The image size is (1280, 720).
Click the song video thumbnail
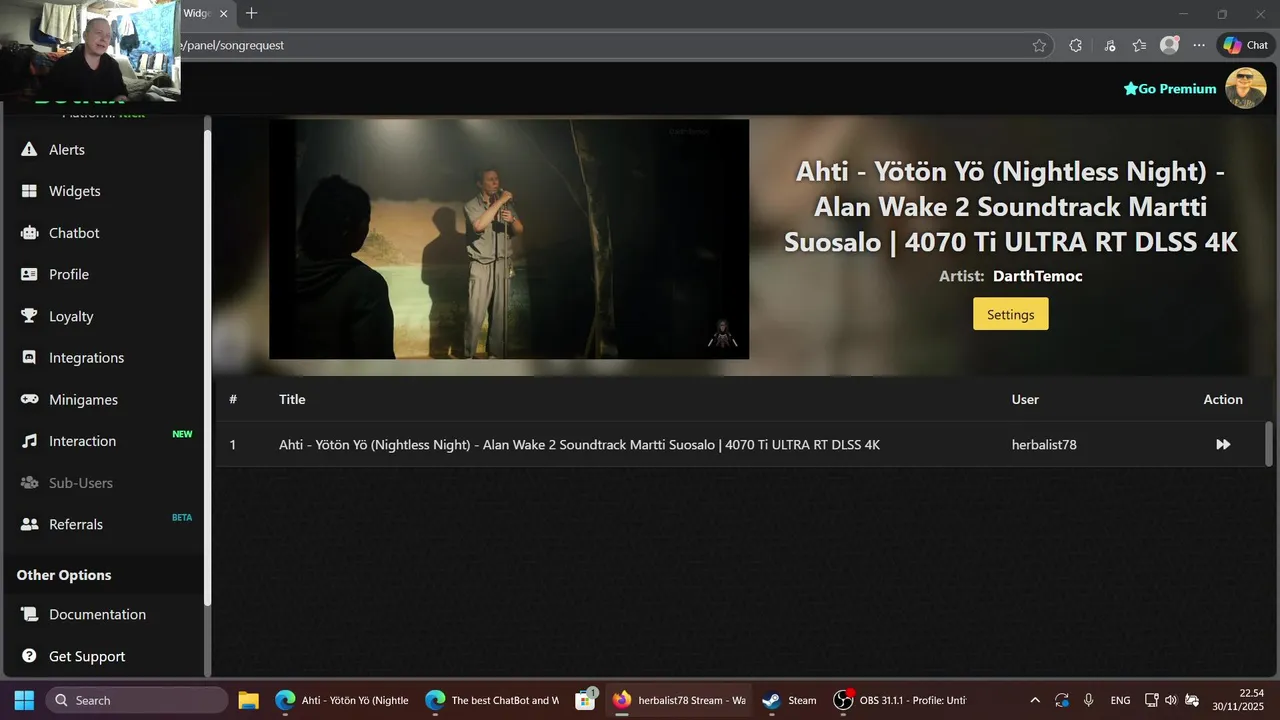pos(509,239)
